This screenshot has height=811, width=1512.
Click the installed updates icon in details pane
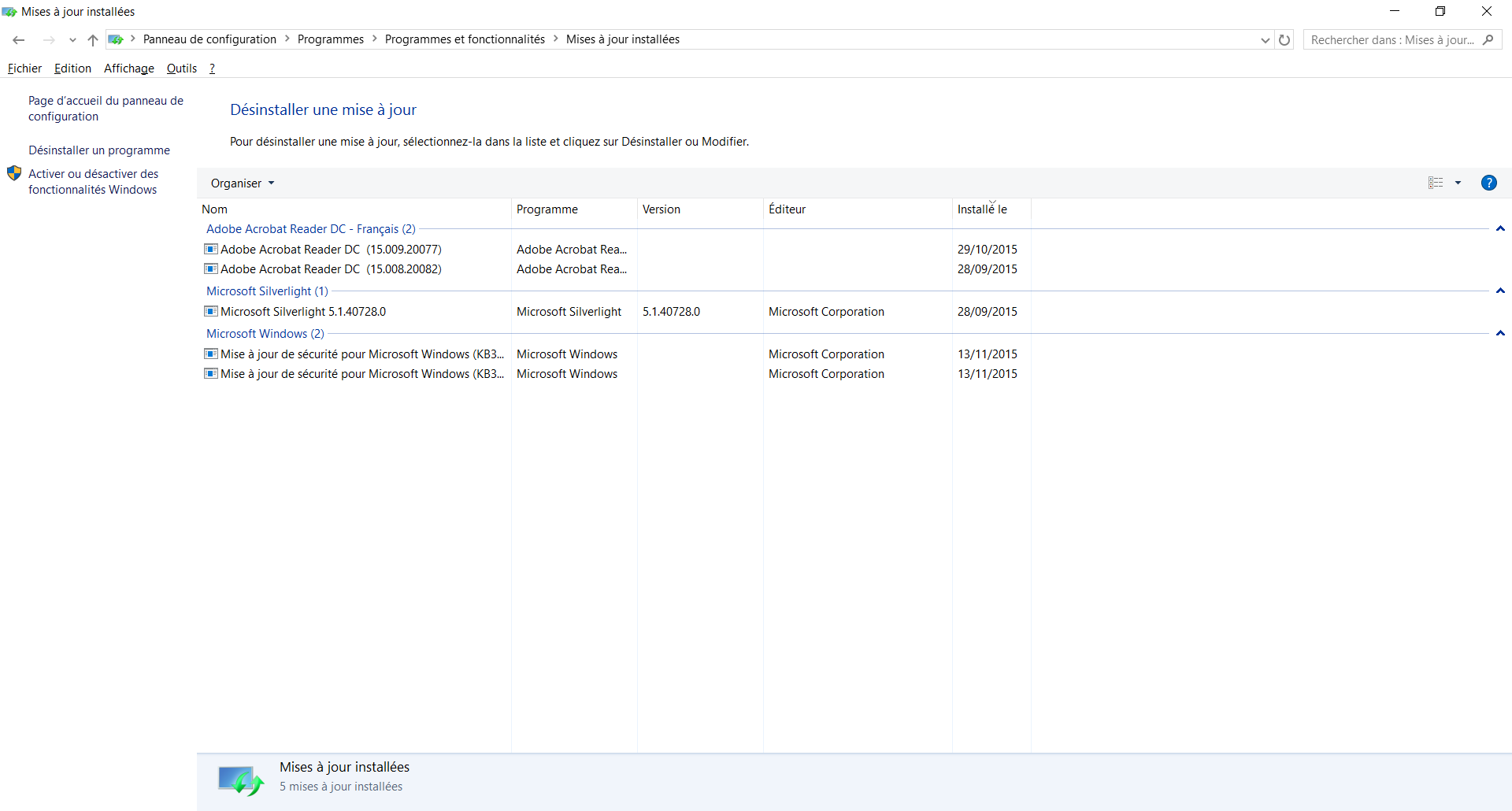(240, 780)
